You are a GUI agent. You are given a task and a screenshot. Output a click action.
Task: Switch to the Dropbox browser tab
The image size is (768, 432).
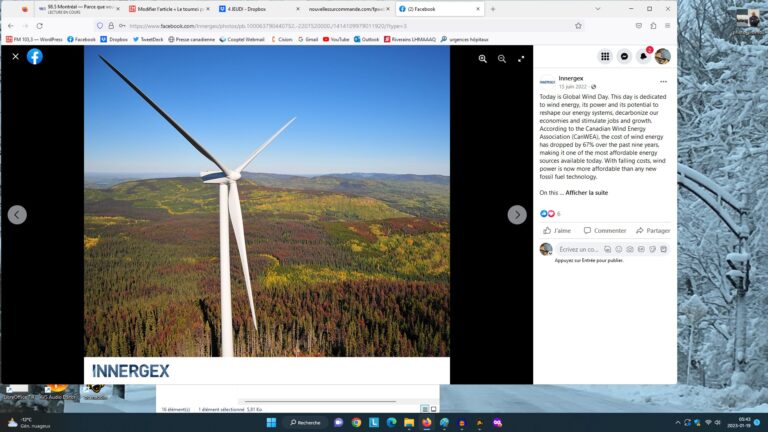point(242,9)
